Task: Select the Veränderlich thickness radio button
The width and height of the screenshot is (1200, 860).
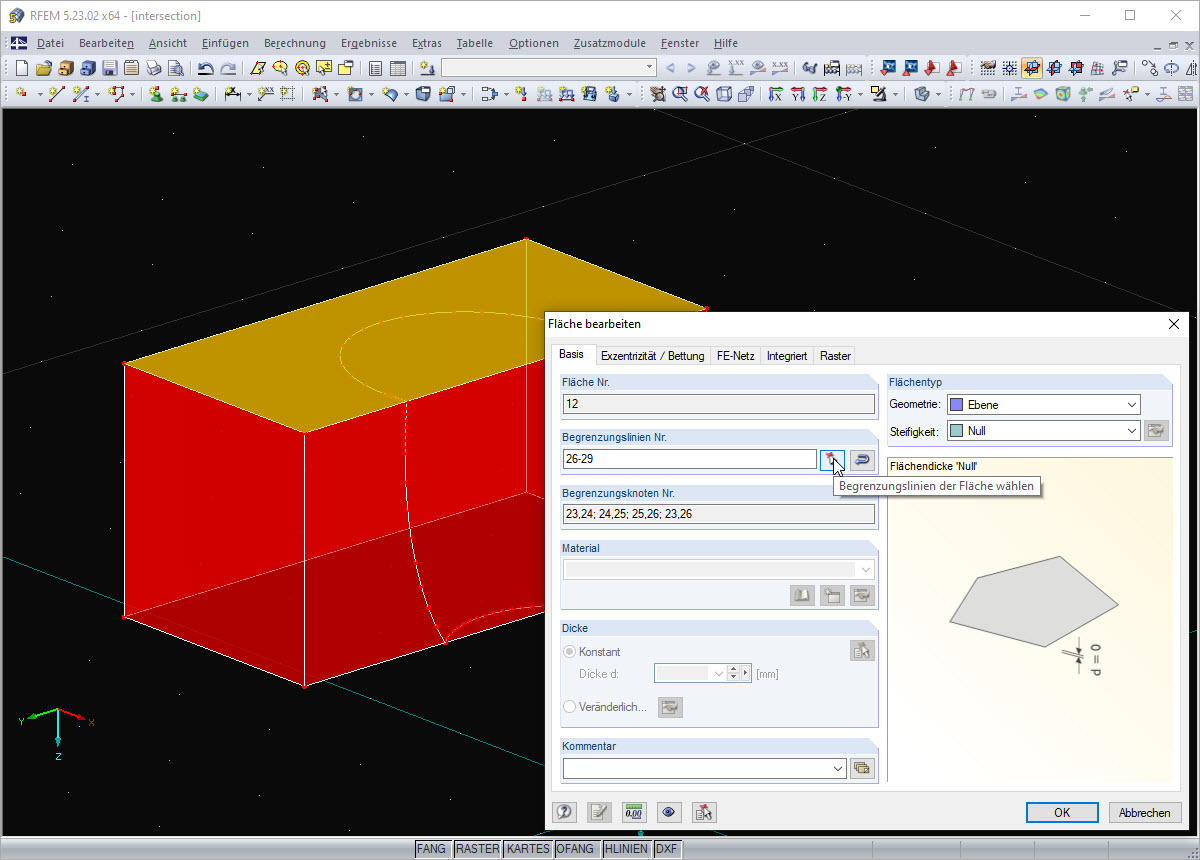Action: [570, 707]
